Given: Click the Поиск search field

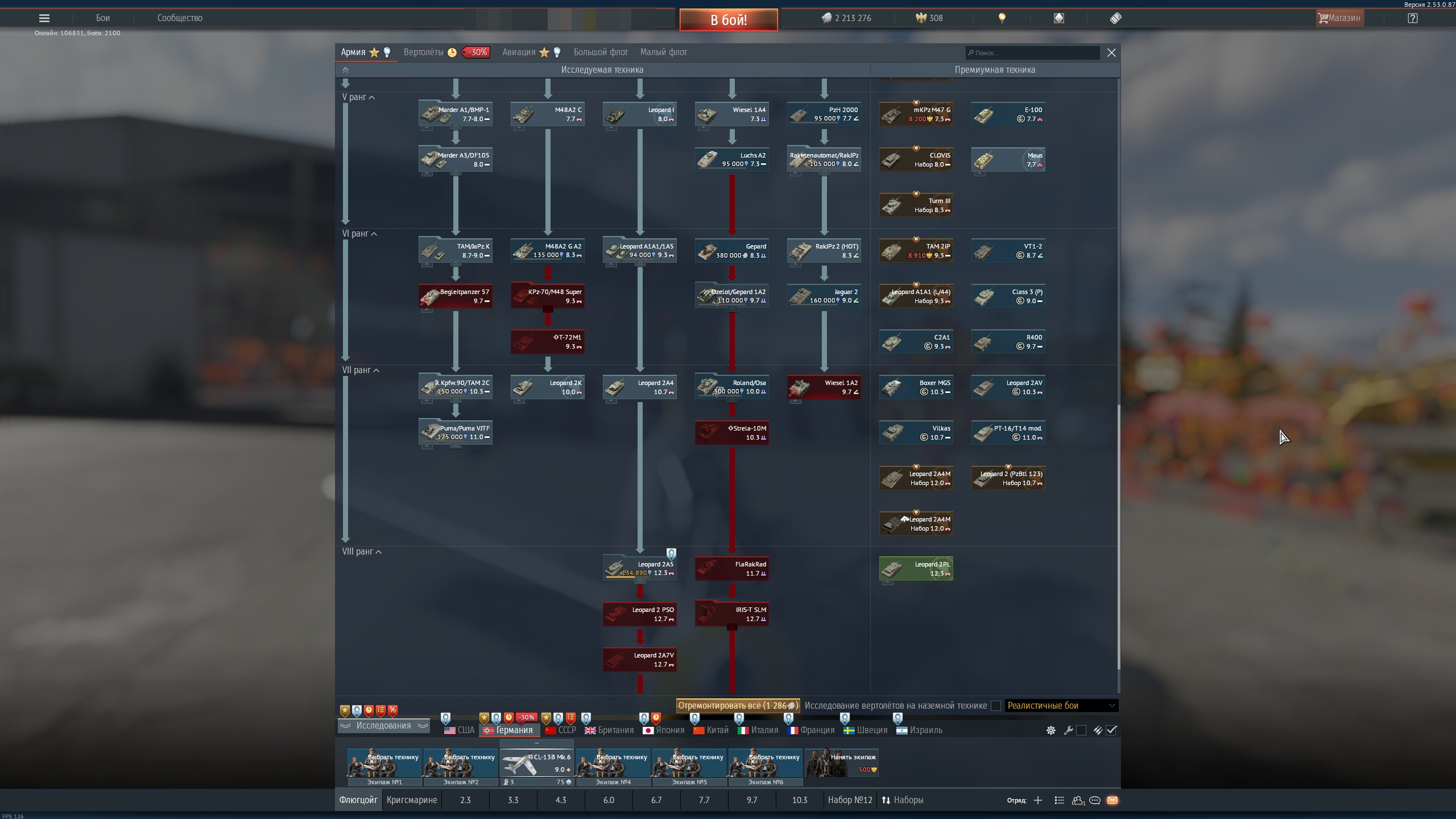Looking at the screenshot, I should pos(1032,53).
